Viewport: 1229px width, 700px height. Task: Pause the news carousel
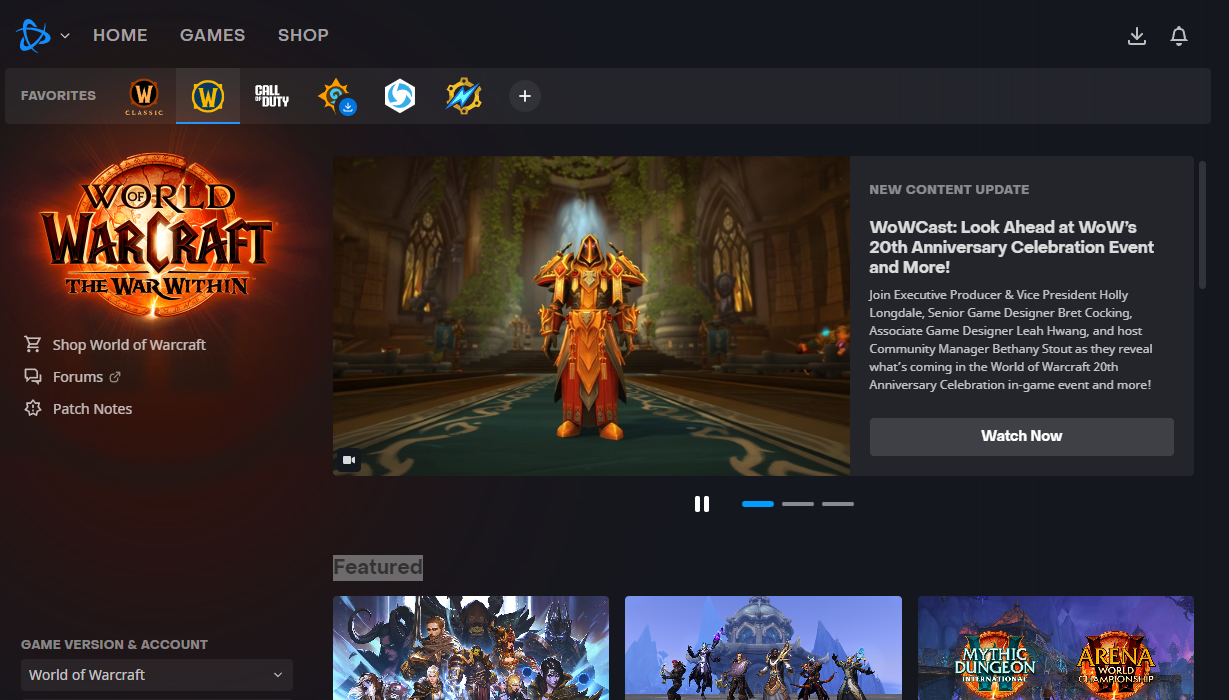[x=702, y=504]
